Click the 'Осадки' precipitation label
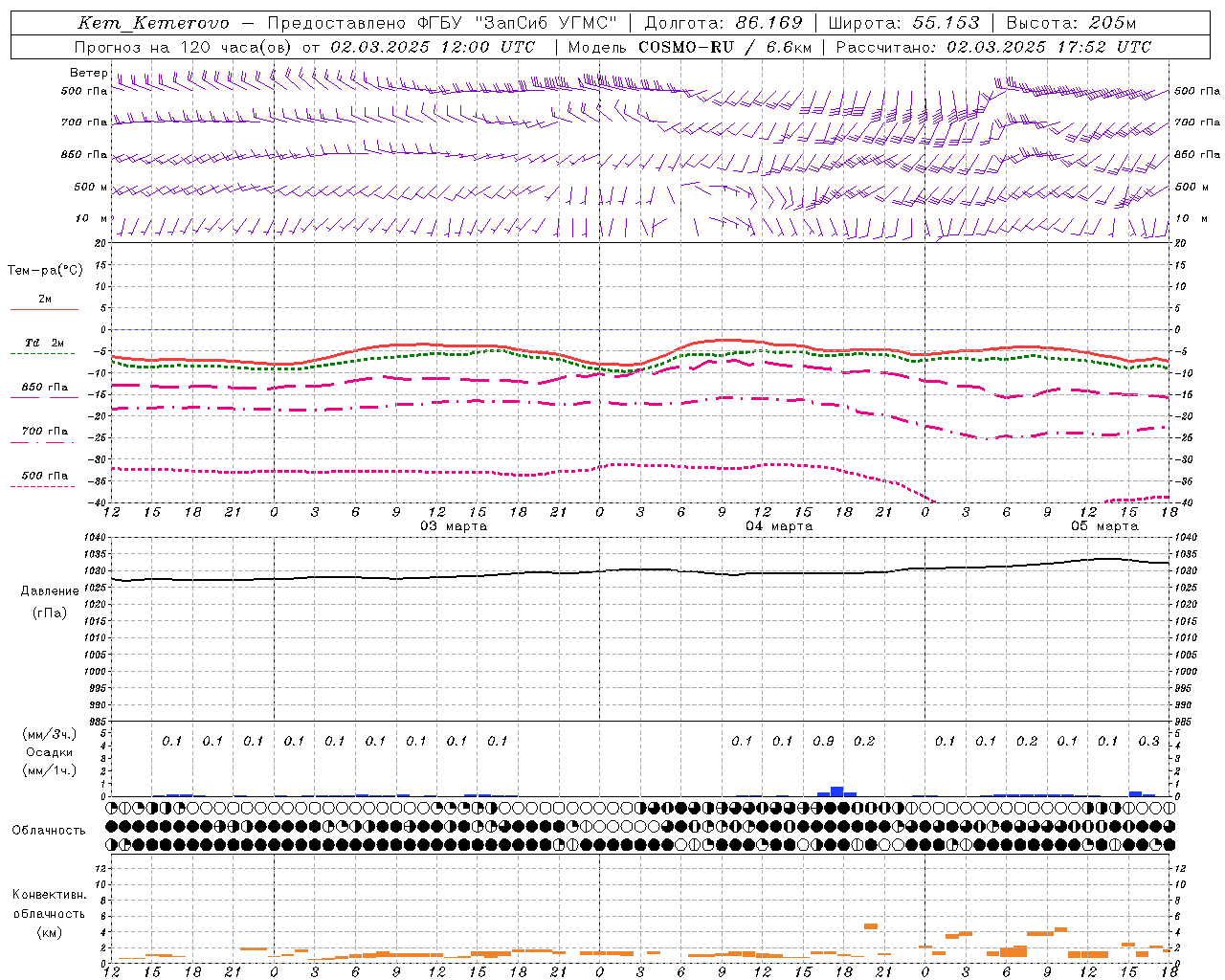 tap(50, 752)
